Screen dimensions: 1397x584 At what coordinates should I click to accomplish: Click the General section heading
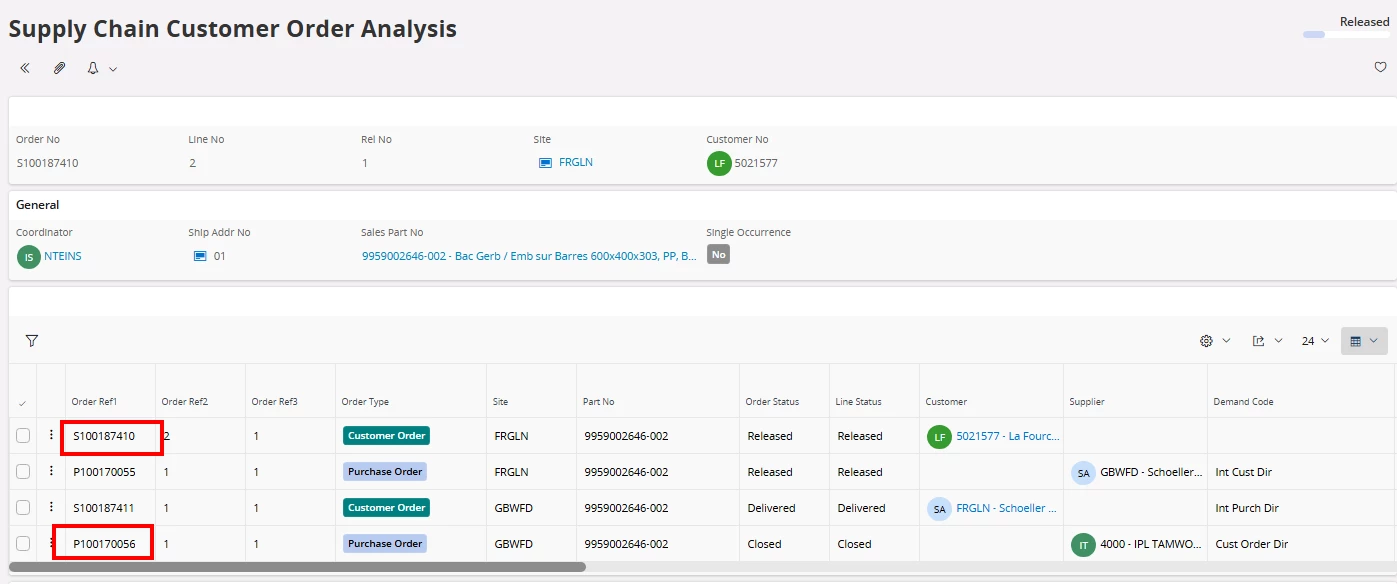37,205
